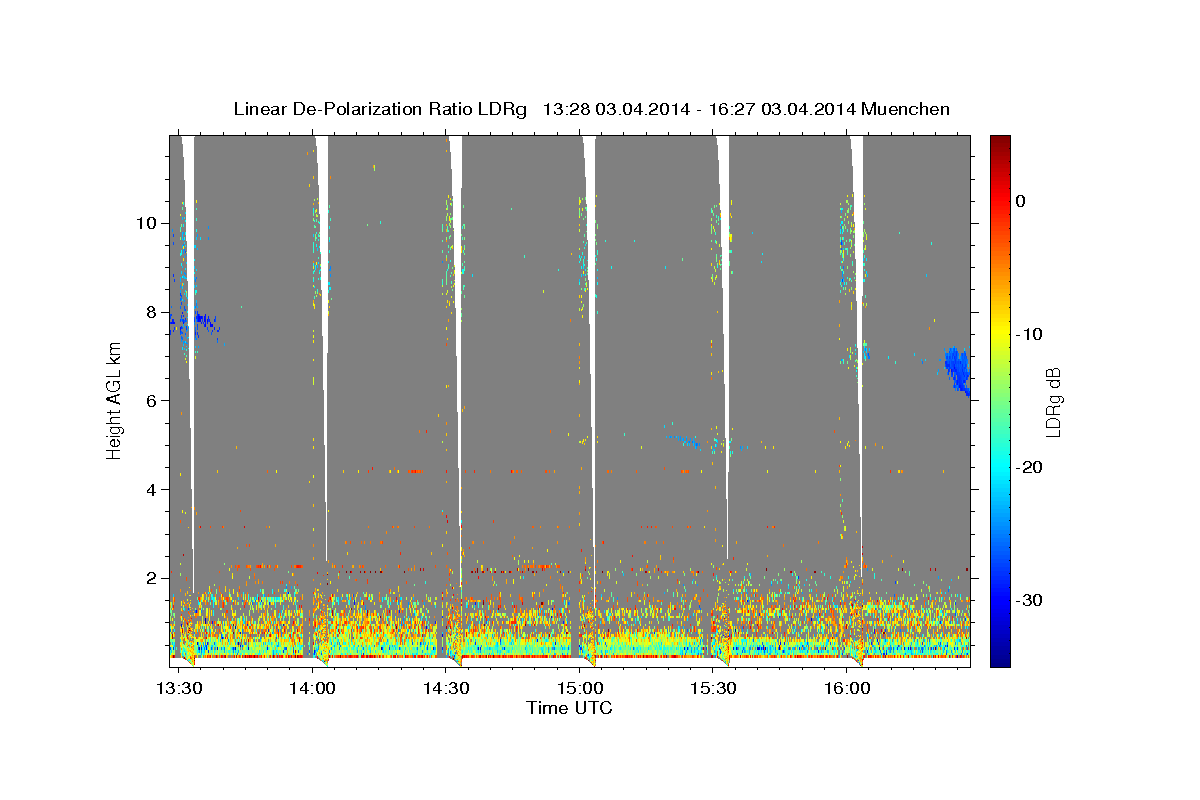Click the height tick label 2
Viewport: 1200px width, 800px height.
point(152,578)
